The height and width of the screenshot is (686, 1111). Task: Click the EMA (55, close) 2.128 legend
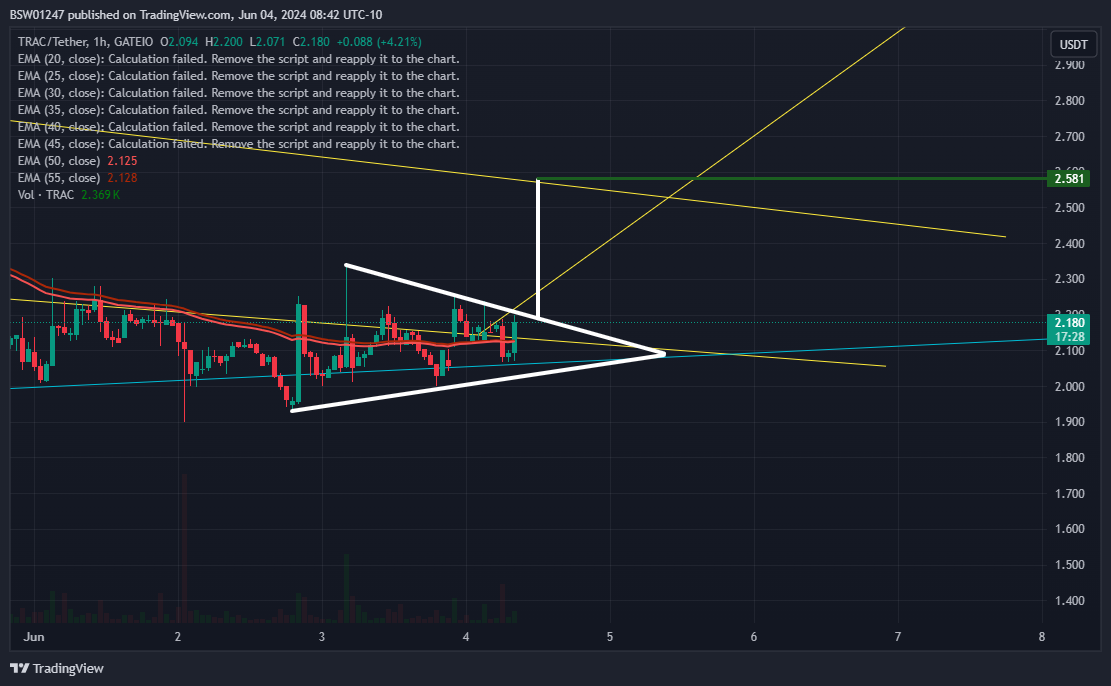pos(77,178)
